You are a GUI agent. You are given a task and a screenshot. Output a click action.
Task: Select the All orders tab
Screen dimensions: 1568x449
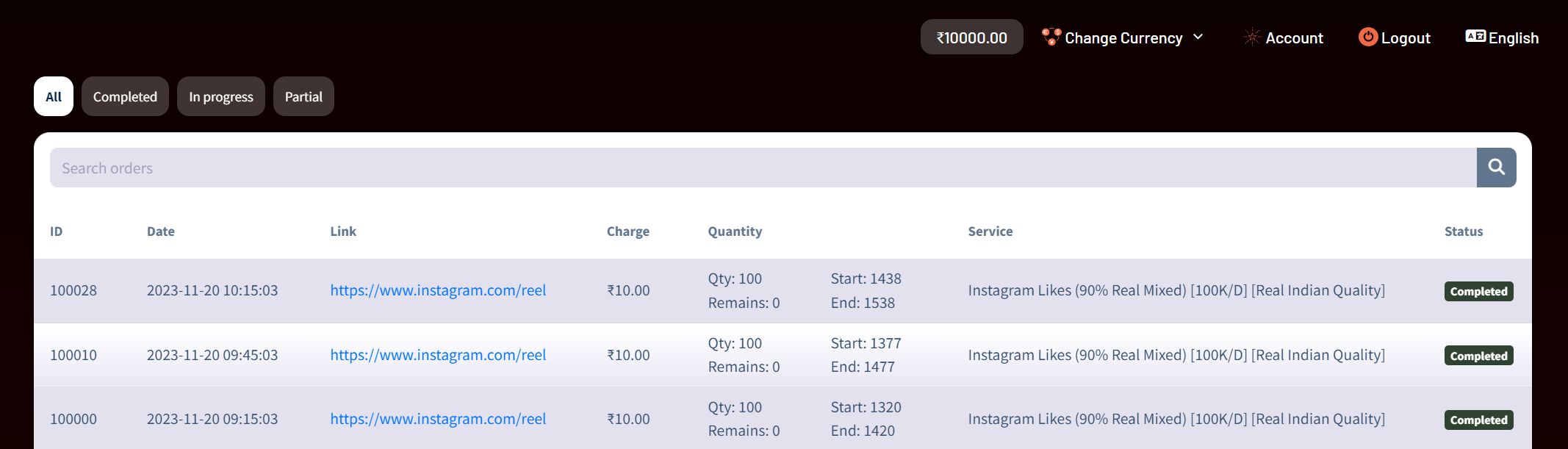pyautogui.click(x=54, y=96)
